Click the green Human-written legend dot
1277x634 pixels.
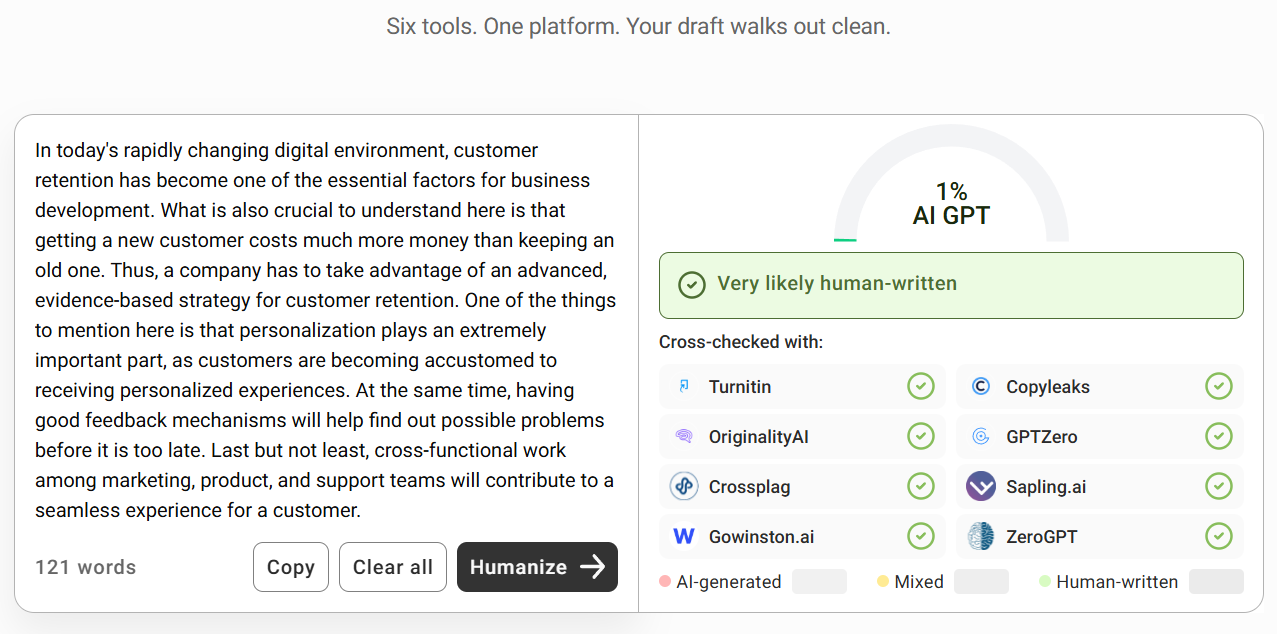[x=1044, y=581]
